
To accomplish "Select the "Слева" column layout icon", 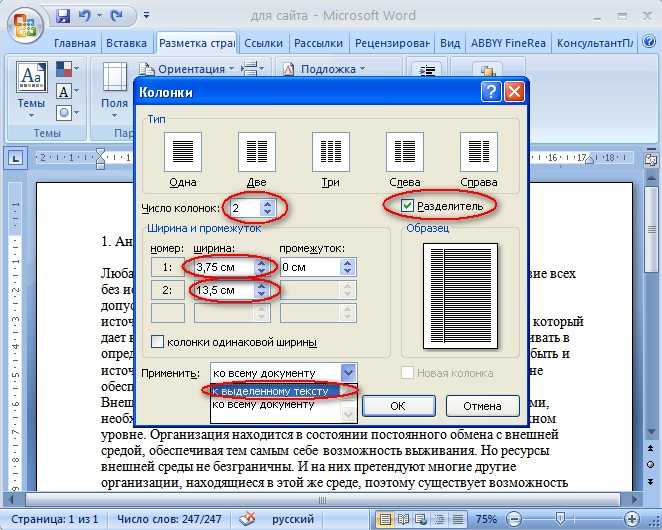I will [404, 152].
